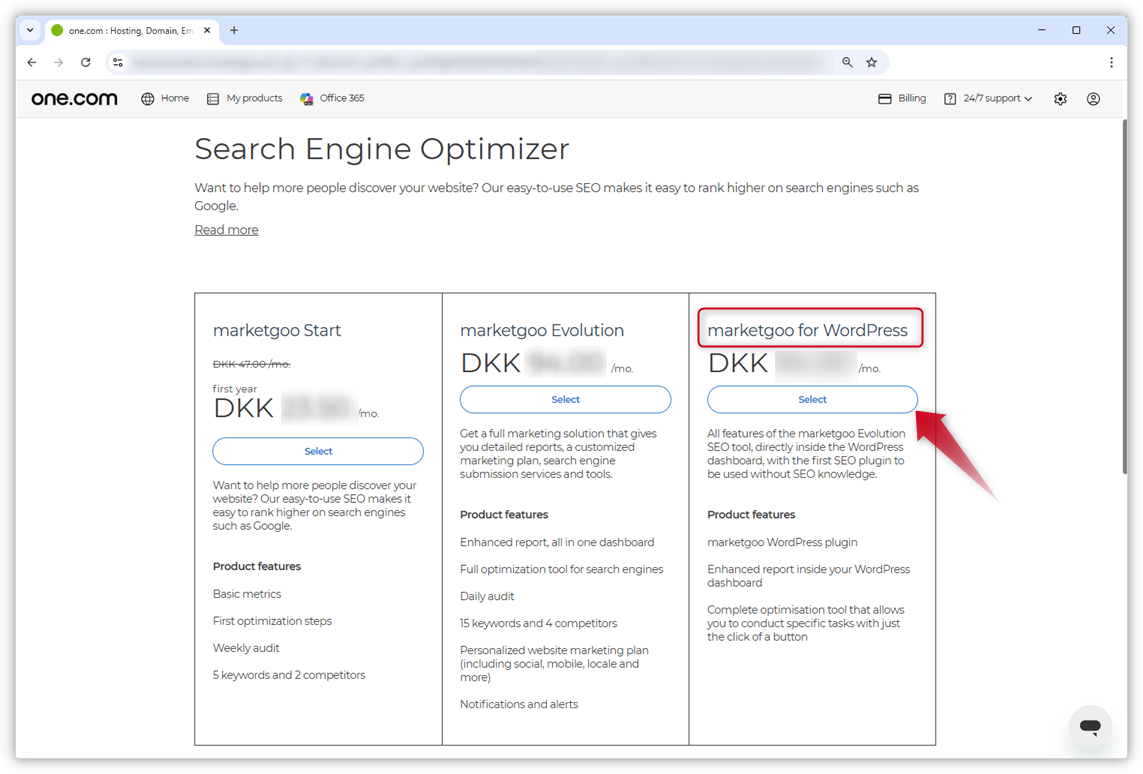The image size is (1143, 774).
Task: Expand the 24/7 support dropdown
Action: click(988, 98)
